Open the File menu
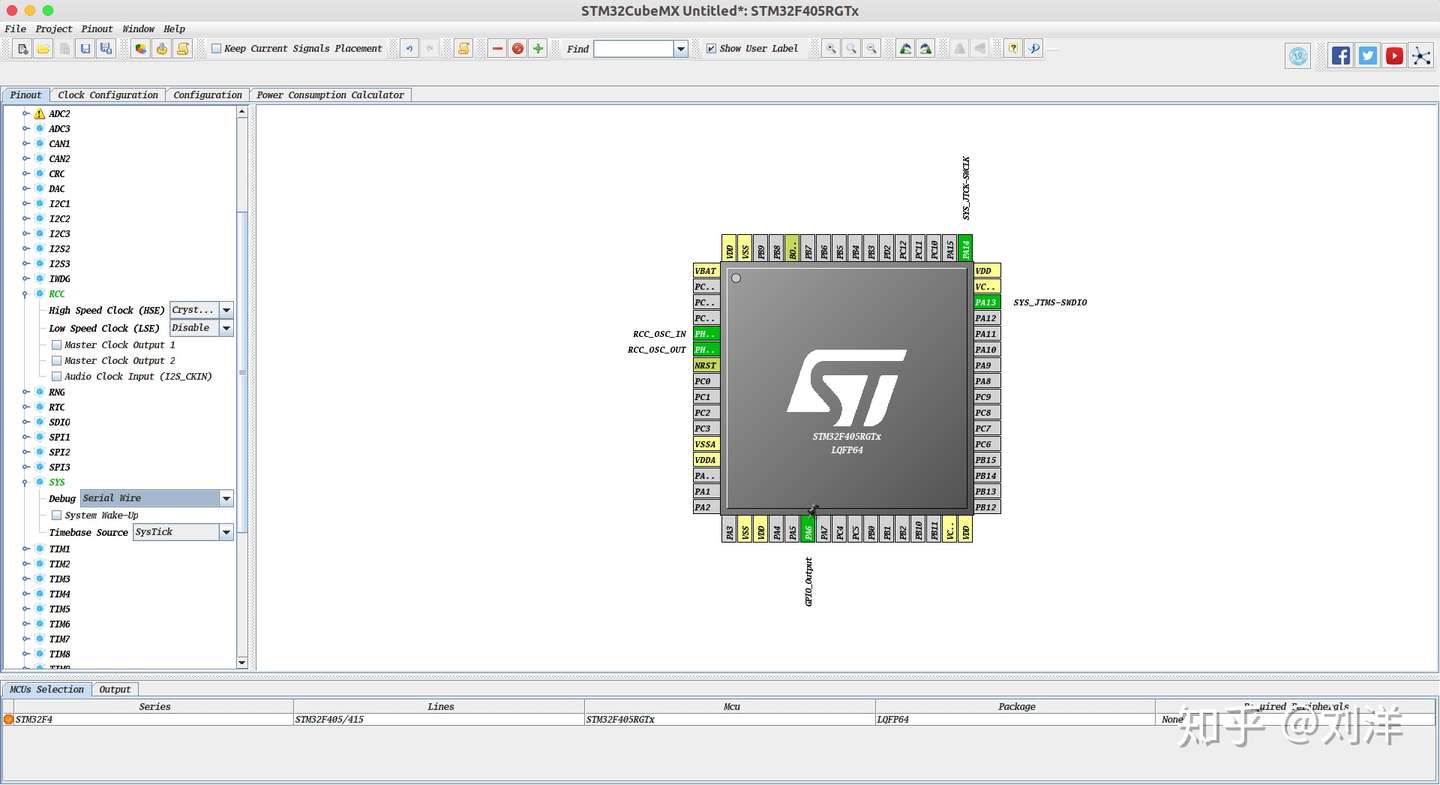This screenshot has width=1440, height=785. point(15,29)
